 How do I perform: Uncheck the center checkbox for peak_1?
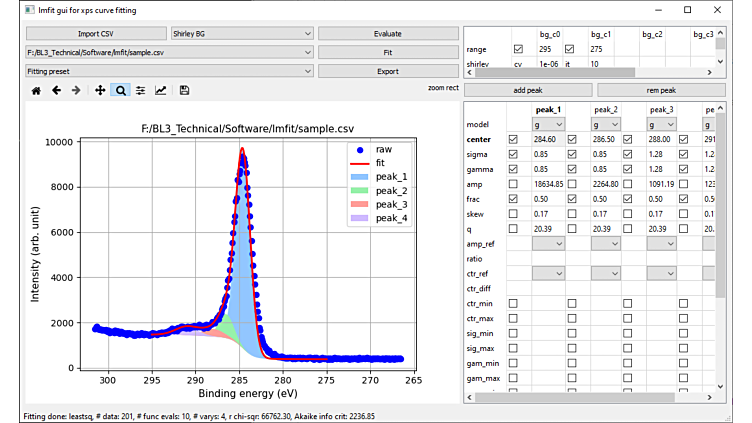click(x=514, y=140)
